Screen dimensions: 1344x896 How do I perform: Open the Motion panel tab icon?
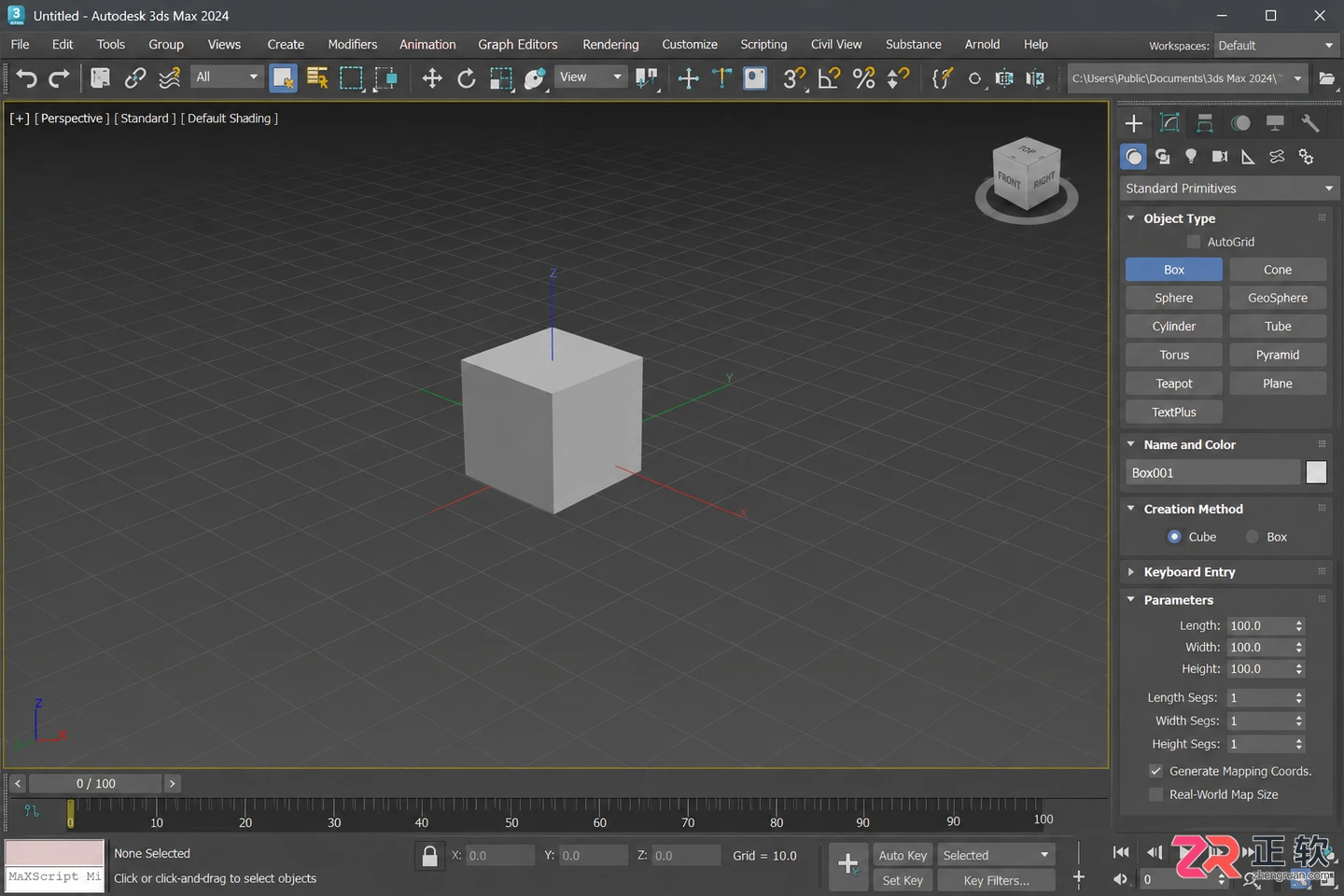coord(1240,123)
